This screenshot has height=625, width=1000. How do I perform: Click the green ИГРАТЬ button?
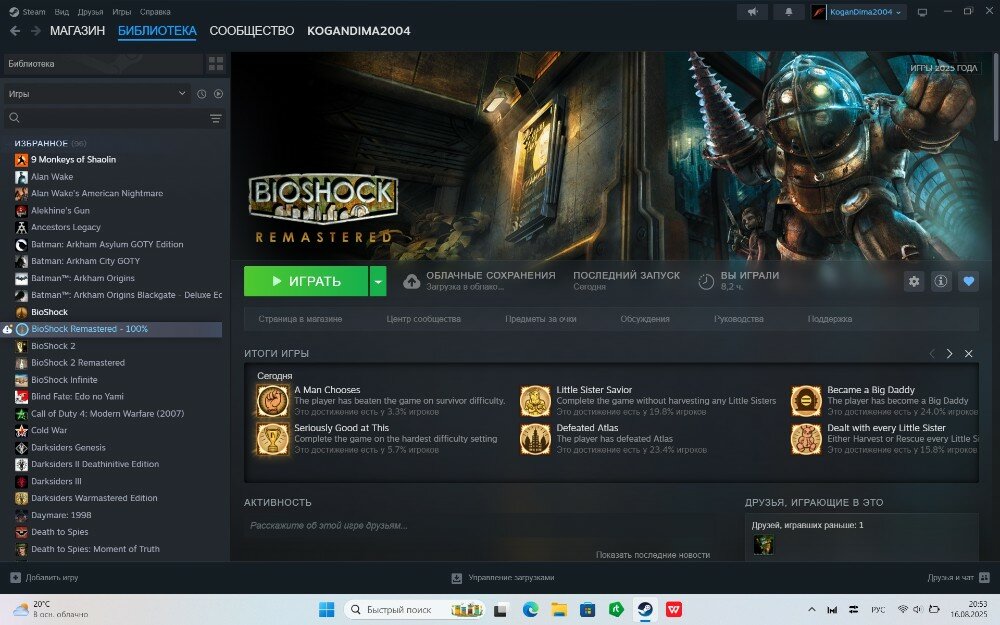coord(305,281)
